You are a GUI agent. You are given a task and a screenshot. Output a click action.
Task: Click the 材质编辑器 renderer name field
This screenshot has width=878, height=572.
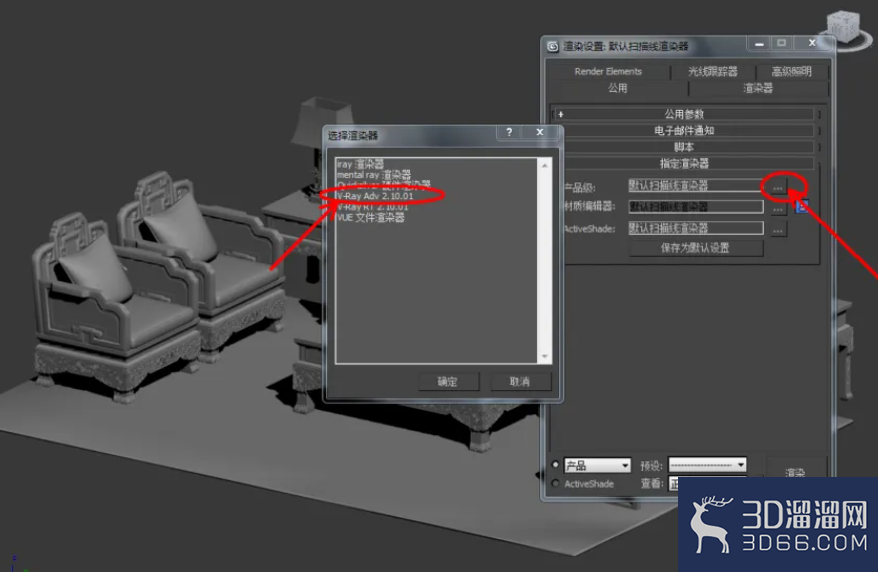[695, 207]
